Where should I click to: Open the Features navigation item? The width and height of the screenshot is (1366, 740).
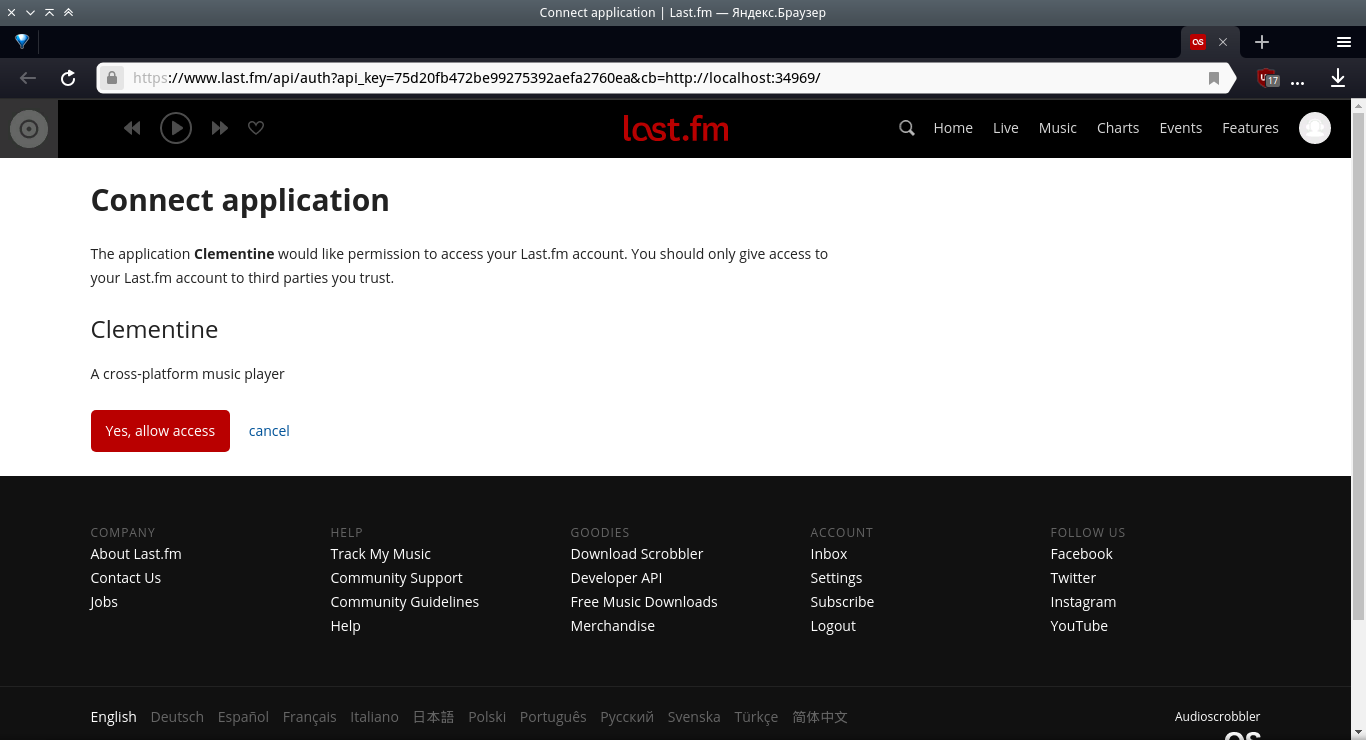[x=1250, y=128]
